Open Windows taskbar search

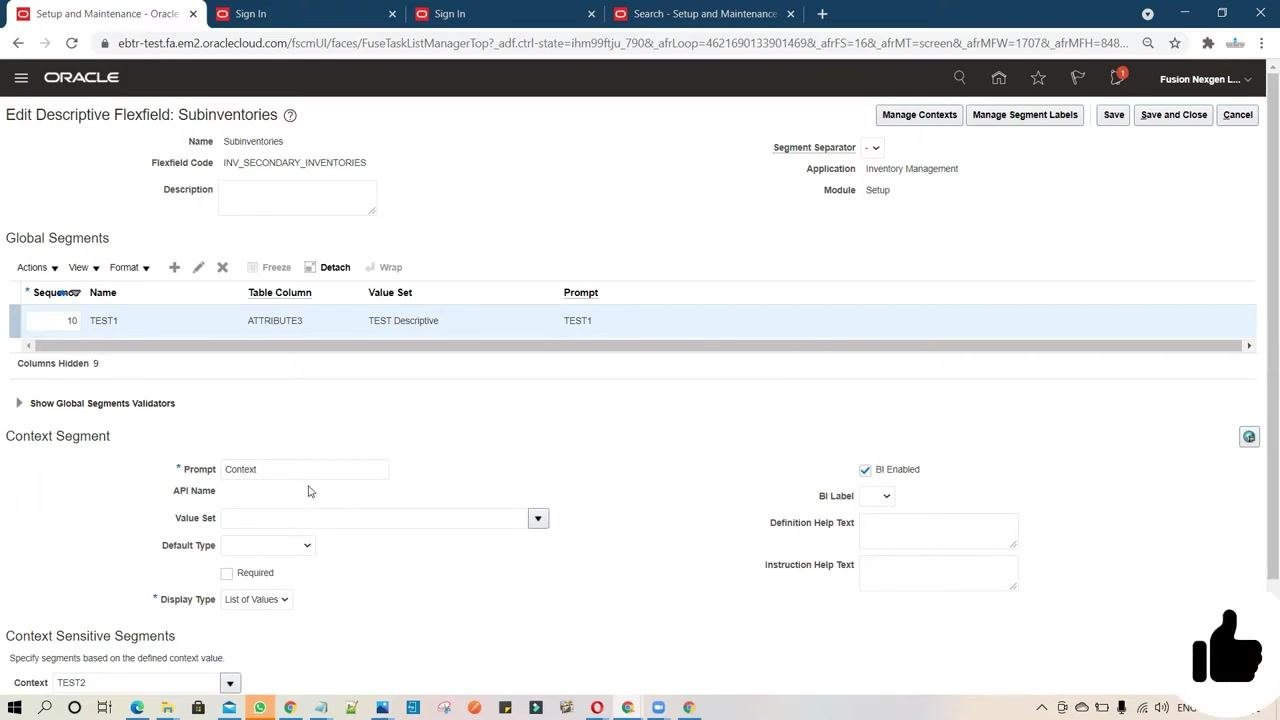(x=45, y=708)
